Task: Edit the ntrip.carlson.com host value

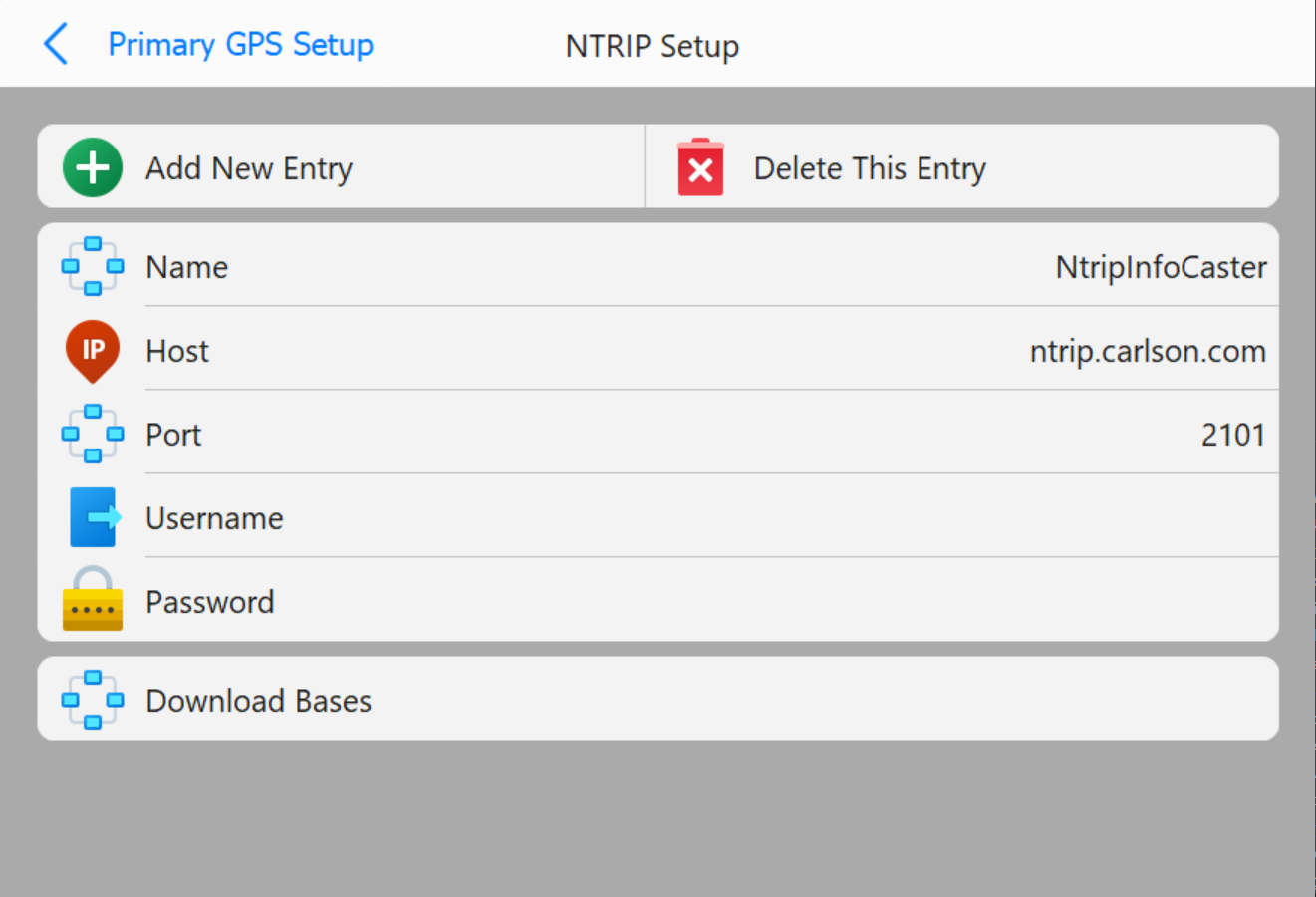Action: point(1148,351)
